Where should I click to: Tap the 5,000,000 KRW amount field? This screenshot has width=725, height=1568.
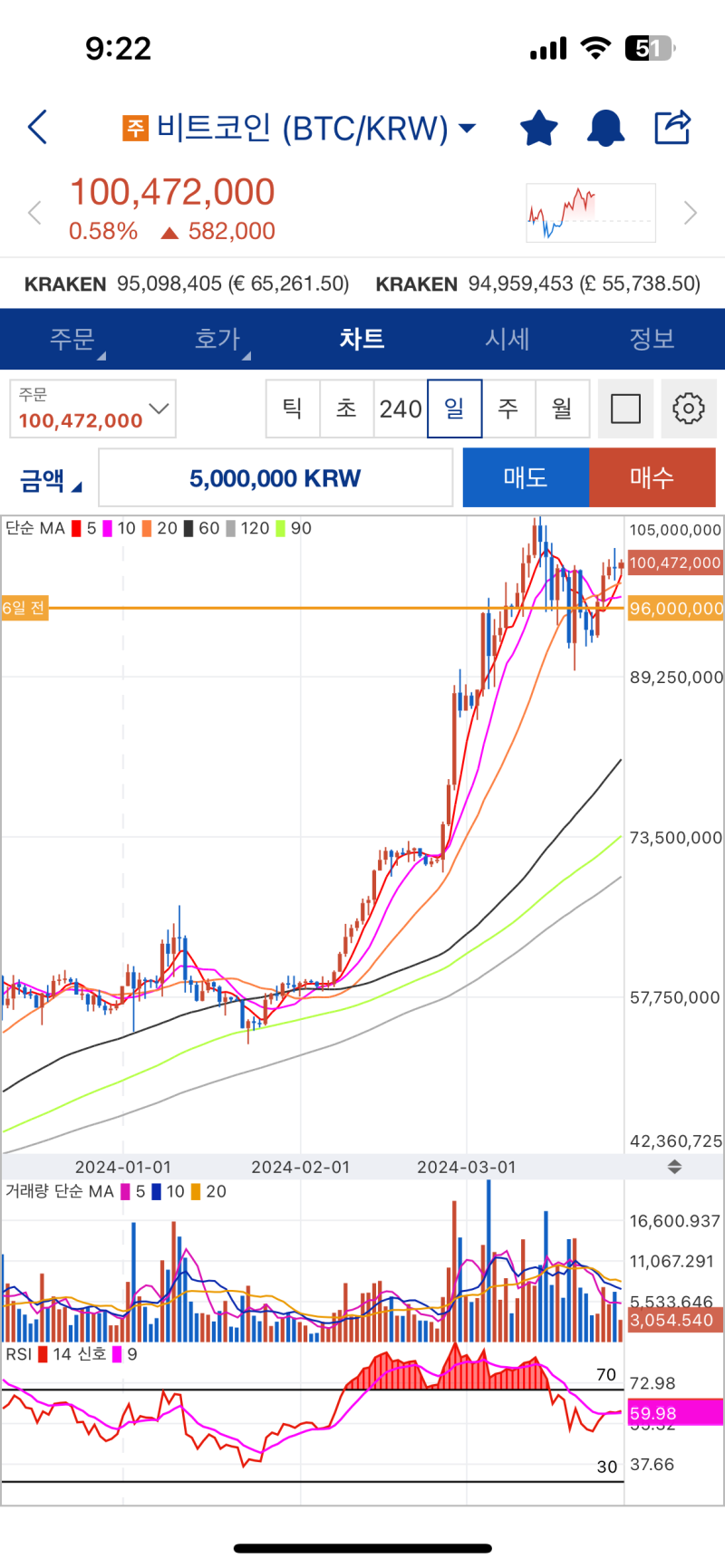coord(275,477)
